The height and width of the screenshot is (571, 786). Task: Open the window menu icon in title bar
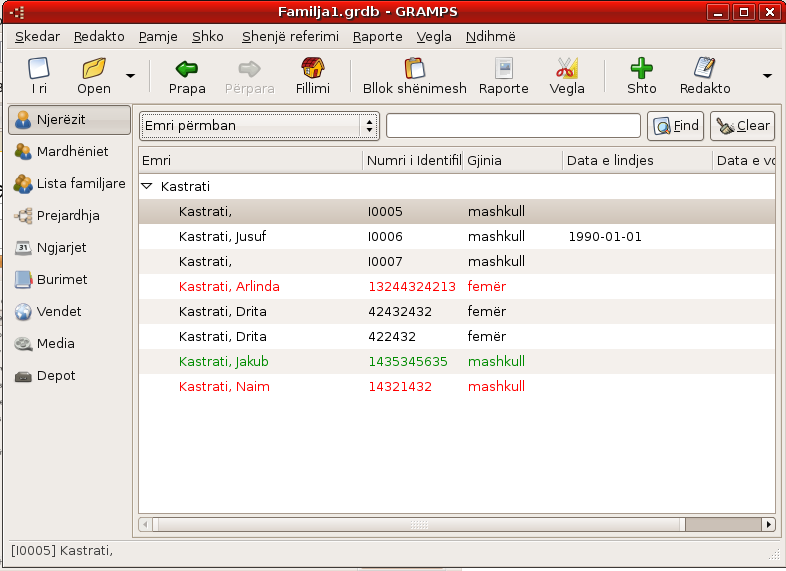tap(17, 12)
